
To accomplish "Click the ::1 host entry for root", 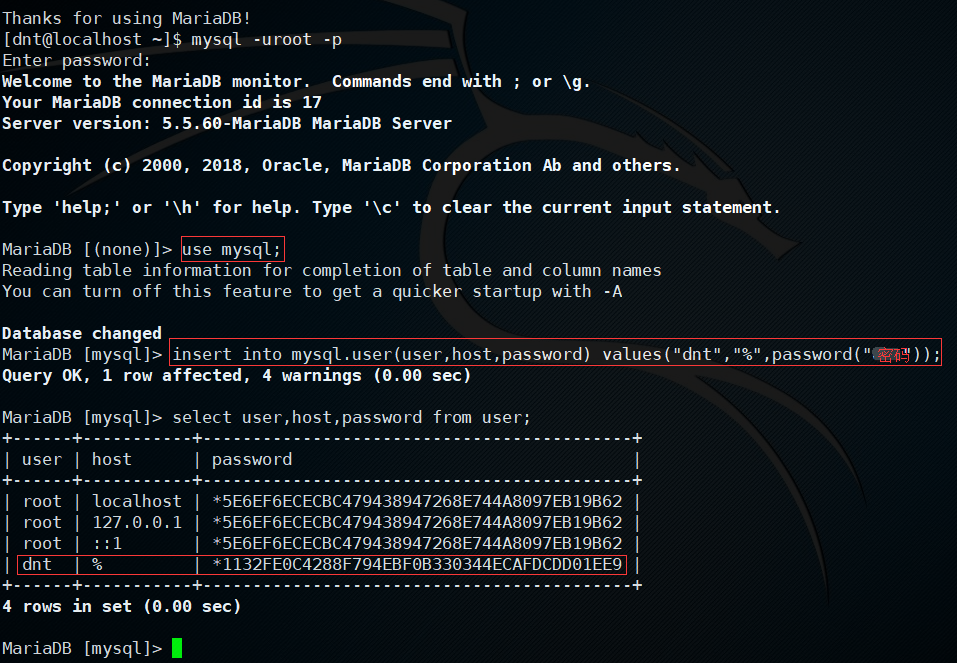I will pos(107,543).
